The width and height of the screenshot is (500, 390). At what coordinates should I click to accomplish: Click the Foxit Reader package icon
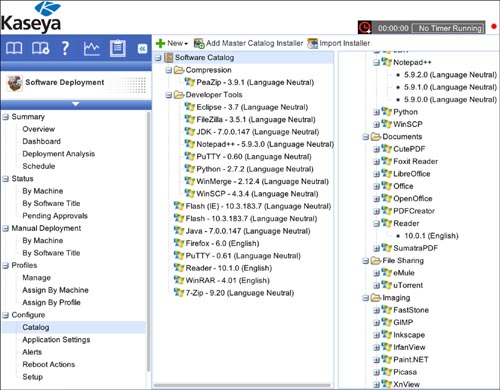pyautogui.click(x=387, y=161)
